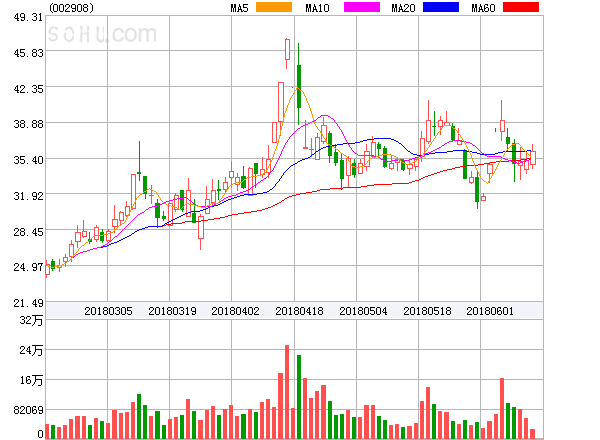Screen dimensions: 600x440
Task: Click the 16万 volume axis label
Action: pos(31,380)
